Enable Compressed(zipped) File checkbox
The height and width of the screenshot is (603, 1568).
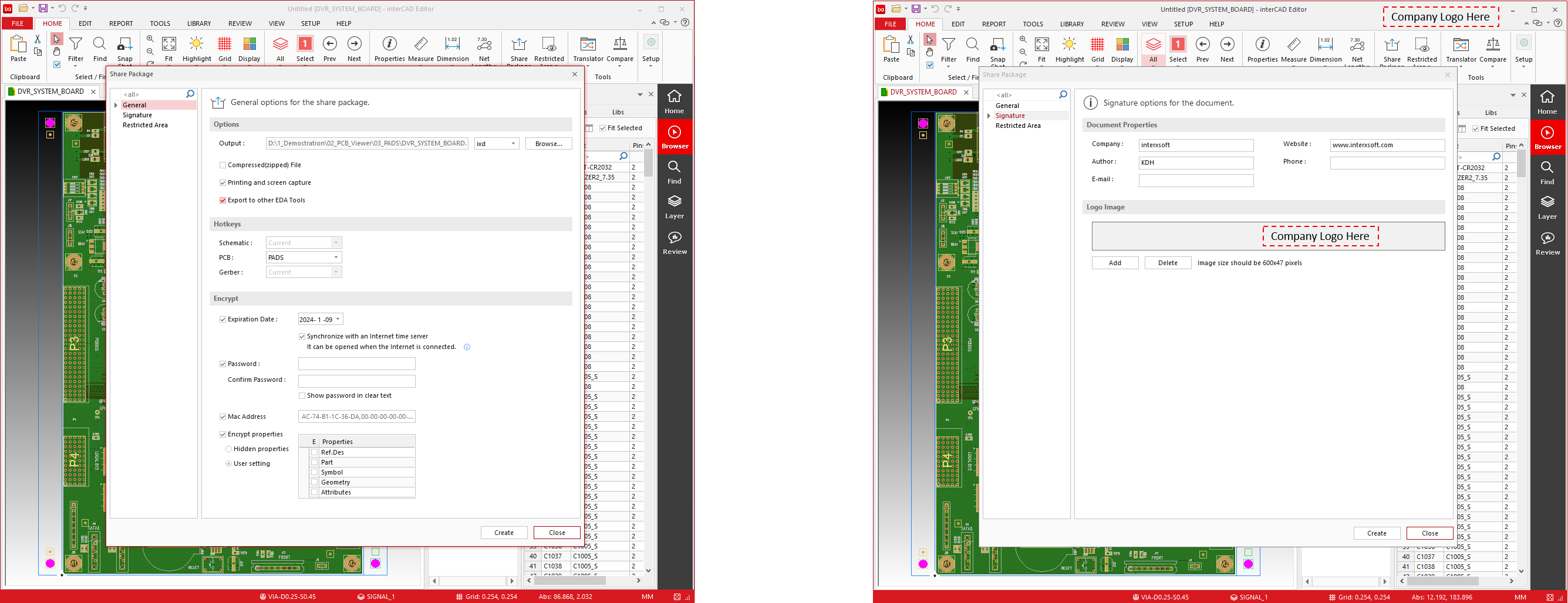[x=222, y=165]
